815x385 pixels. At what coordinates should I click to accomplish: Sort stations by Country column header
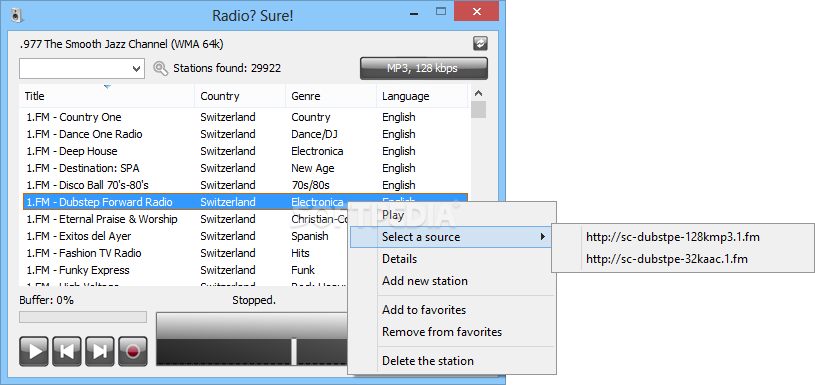240,96
